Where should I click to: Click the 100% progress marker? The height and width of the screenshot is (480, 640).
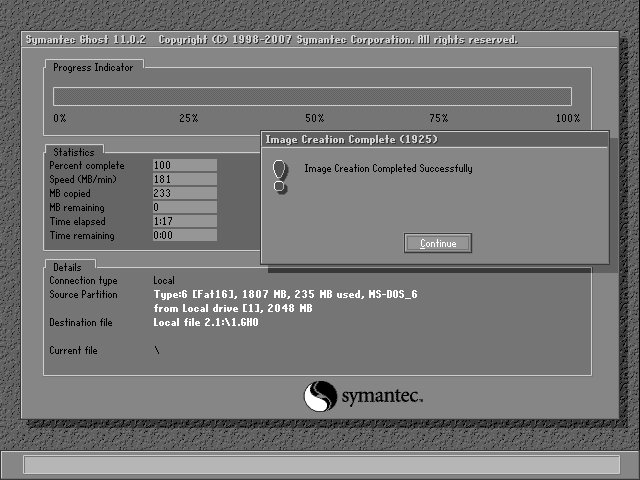(x=568, y=118)
